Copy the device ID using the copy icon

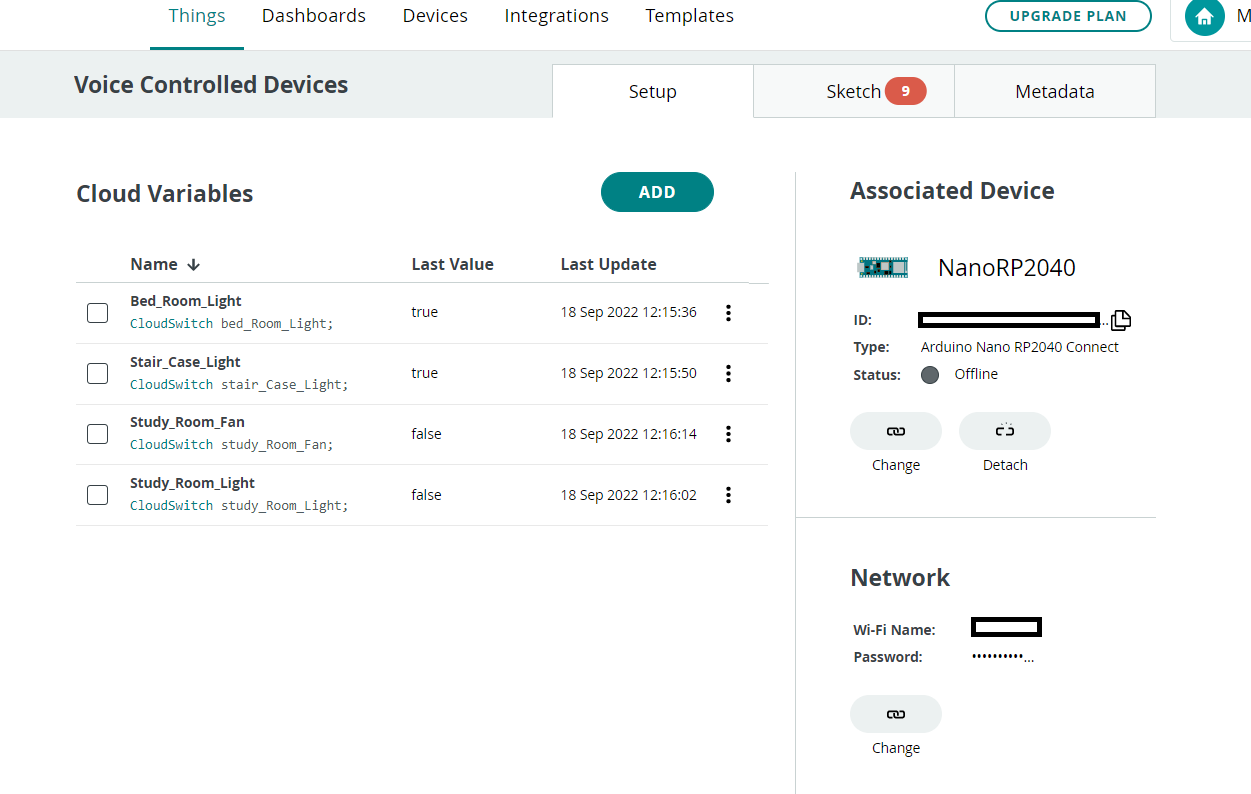tap(1121, 319)
